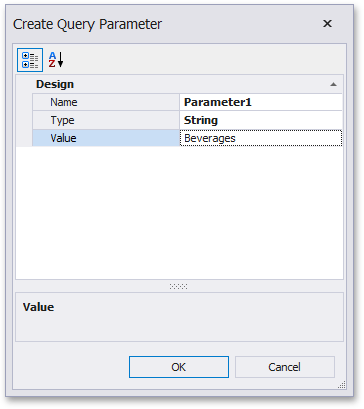364x409 pixels.
Task: Switch to the Categorized view icon
Action: 30,60
